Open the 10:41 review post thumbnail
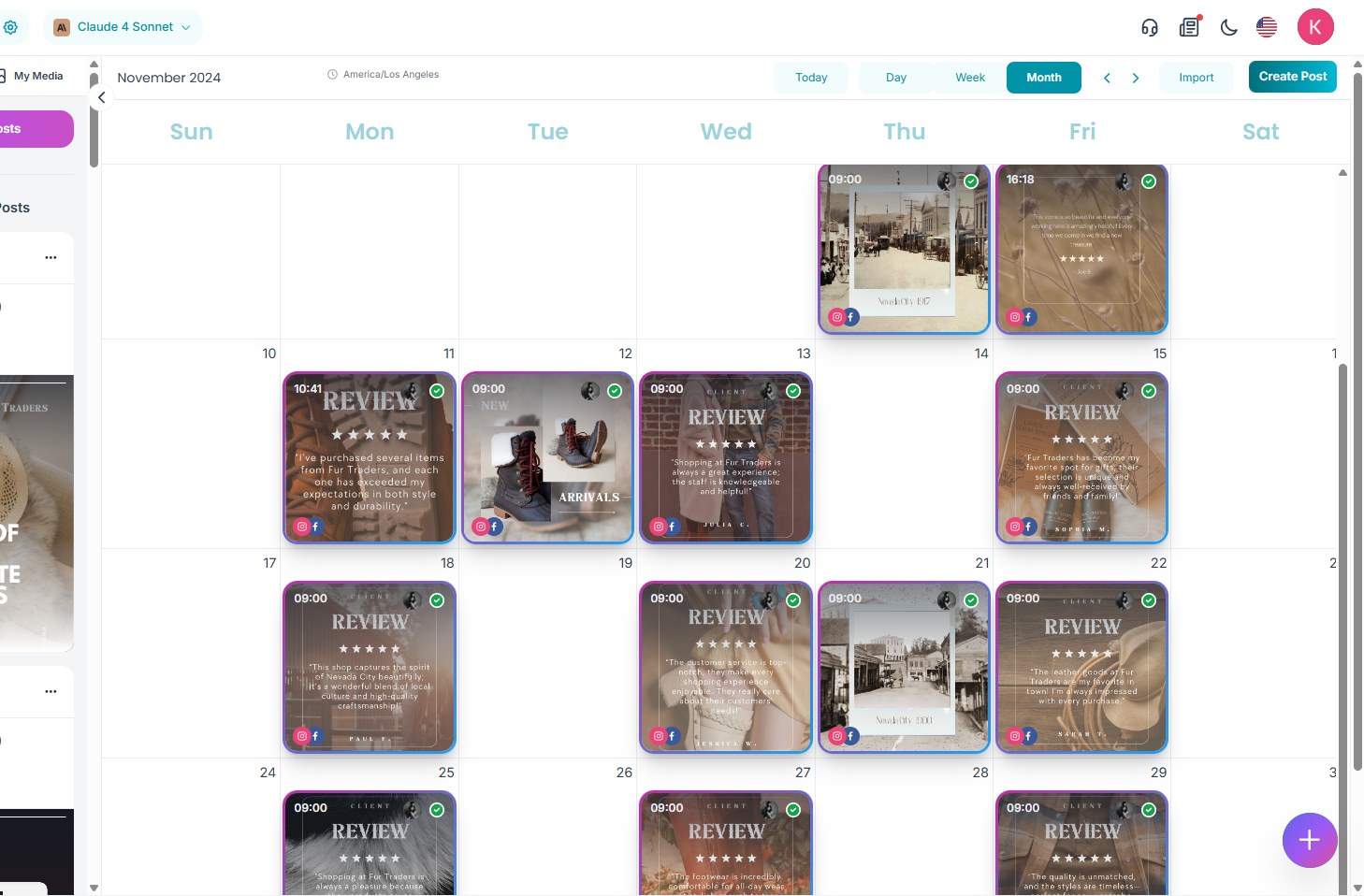This screenshot has height=896, width=1364. pyautogui.click(x=370, y=457)
